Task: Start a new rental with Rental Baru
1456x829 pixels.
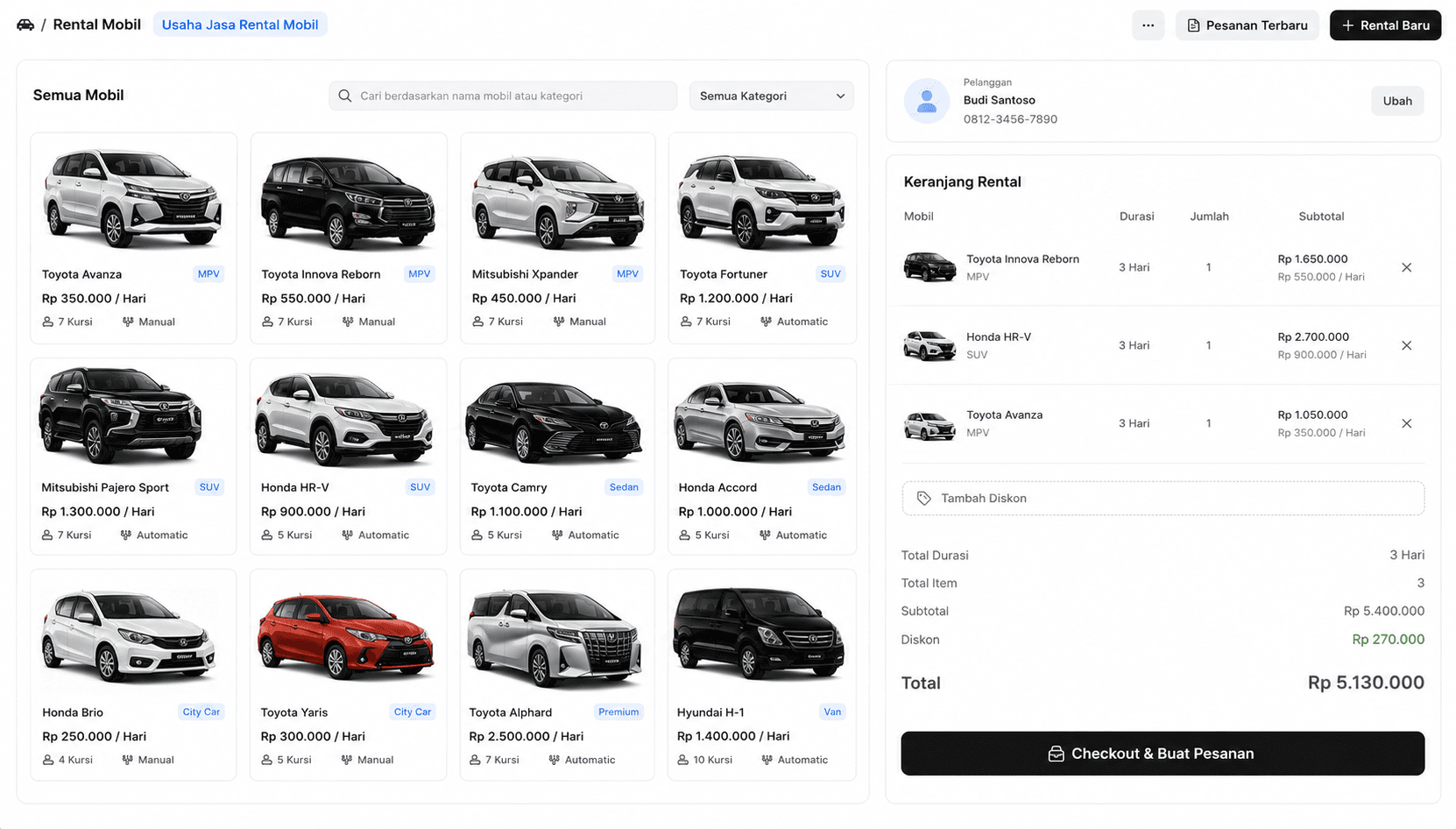Action: pyautogui.click(x=1385, y=25)
